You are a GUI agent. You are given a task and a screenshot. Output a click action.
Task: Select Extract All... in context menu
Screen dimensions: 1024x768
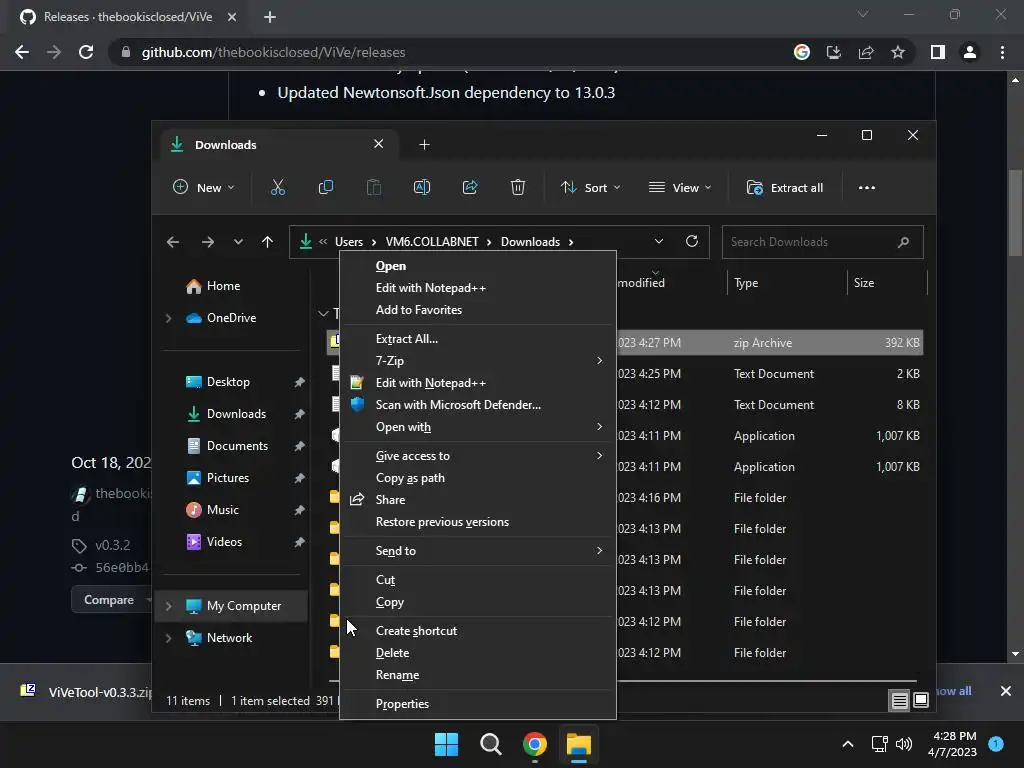tap(478, 339)
